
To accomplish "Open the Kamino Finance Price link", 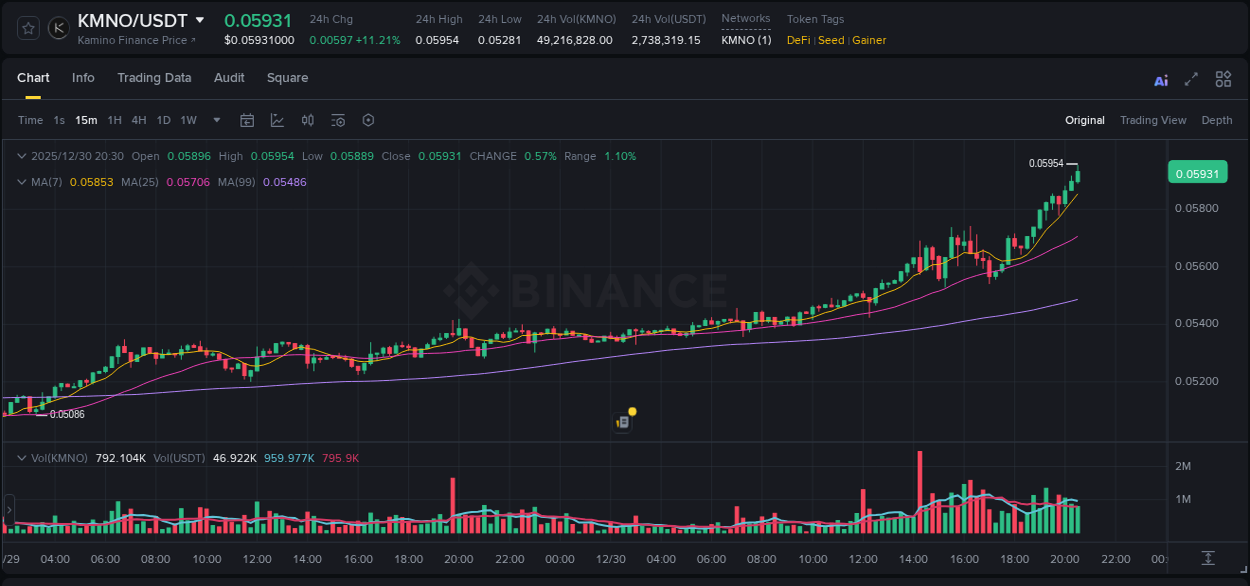I will 137,40.
